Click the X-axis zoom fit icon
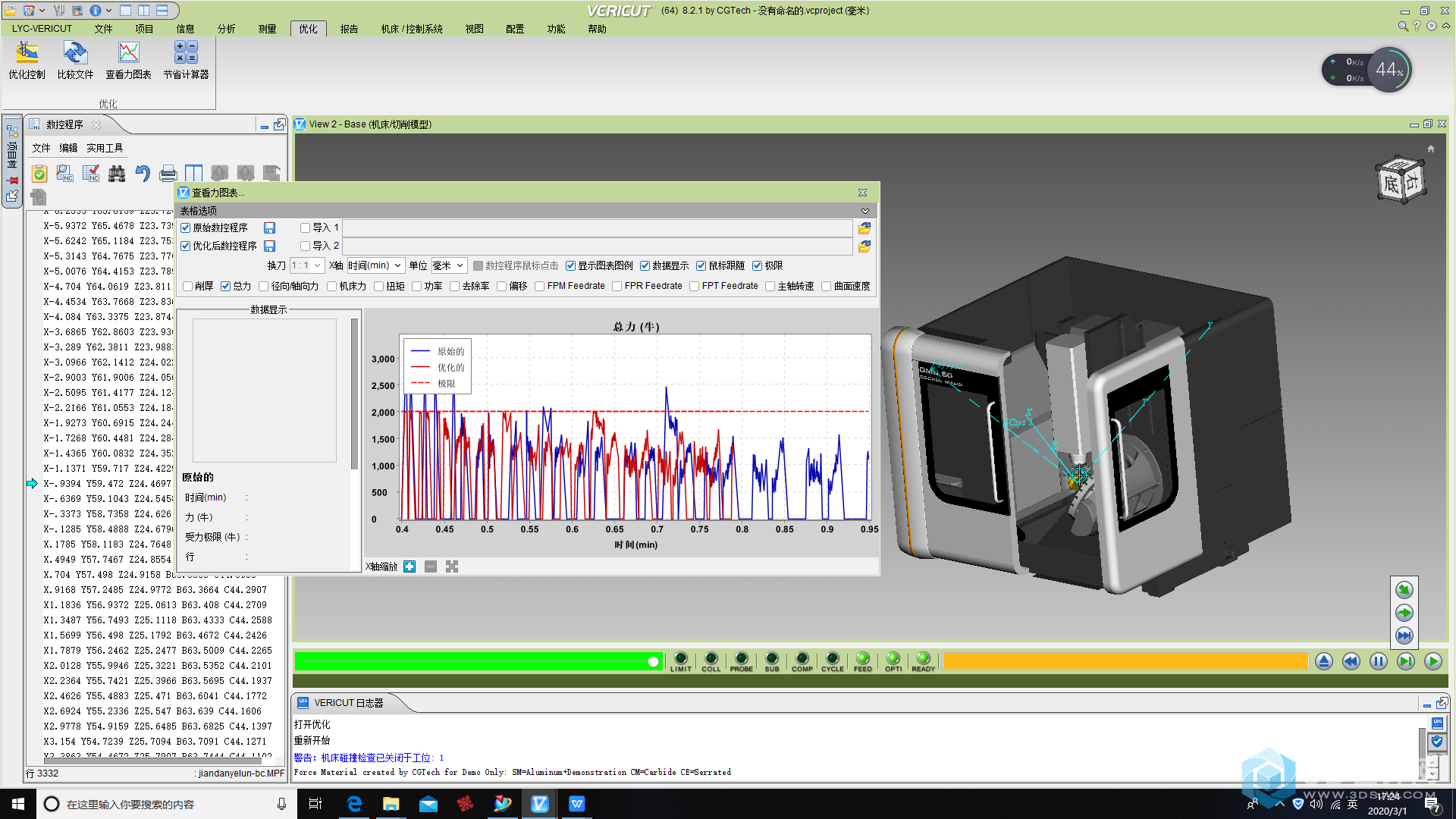The image size is (1456, 819). coord(452,566)
